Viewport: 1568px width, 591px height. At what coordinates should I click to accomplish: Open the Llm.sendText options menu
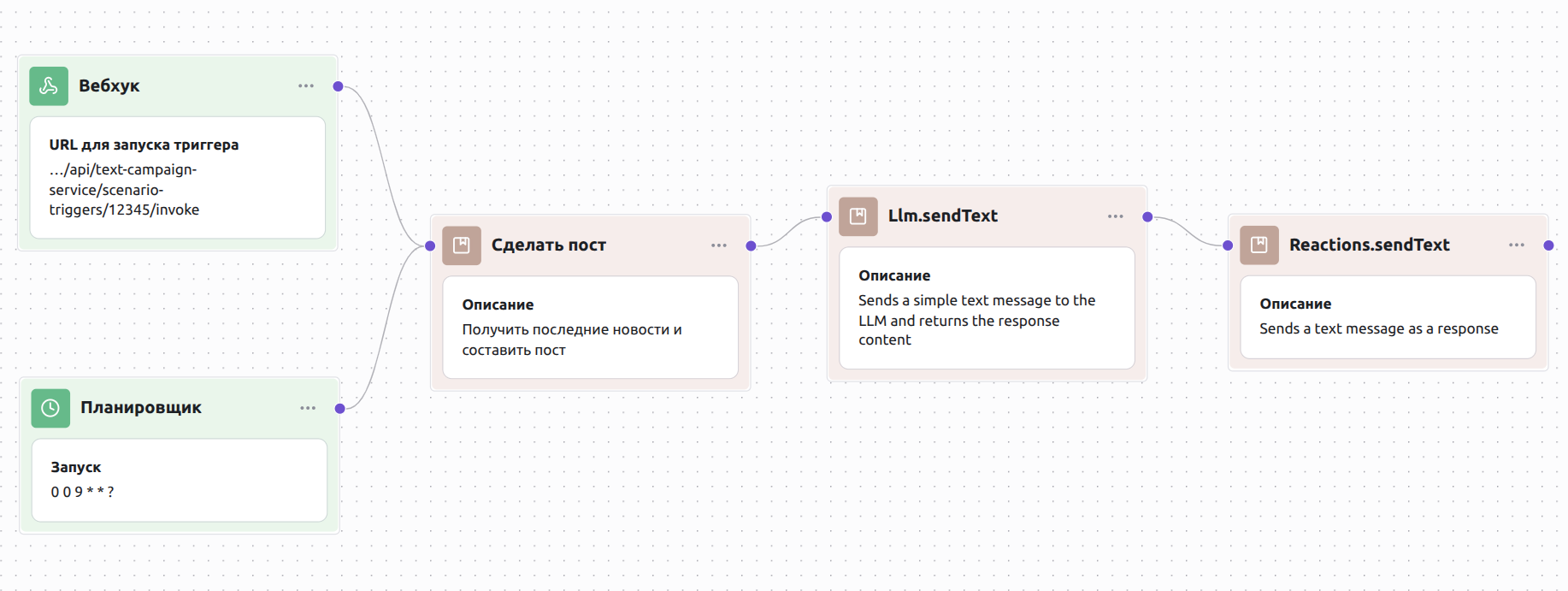(1116, 216)
